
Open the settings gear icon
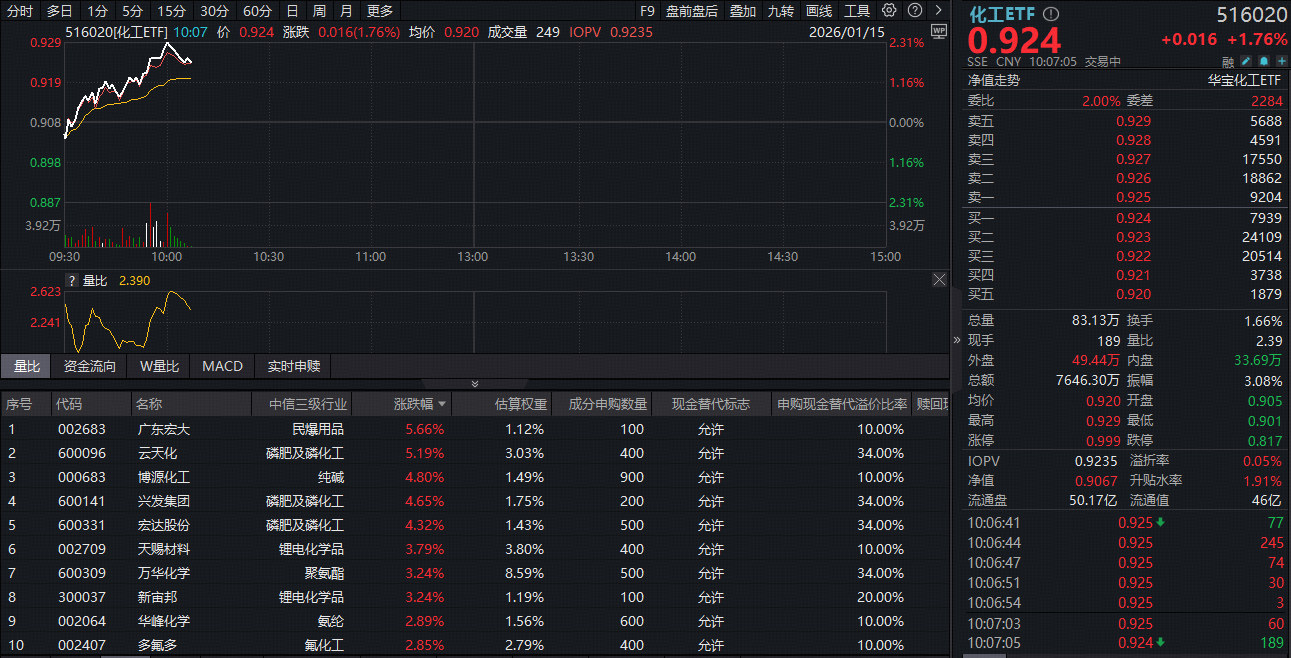click(888, 9)
